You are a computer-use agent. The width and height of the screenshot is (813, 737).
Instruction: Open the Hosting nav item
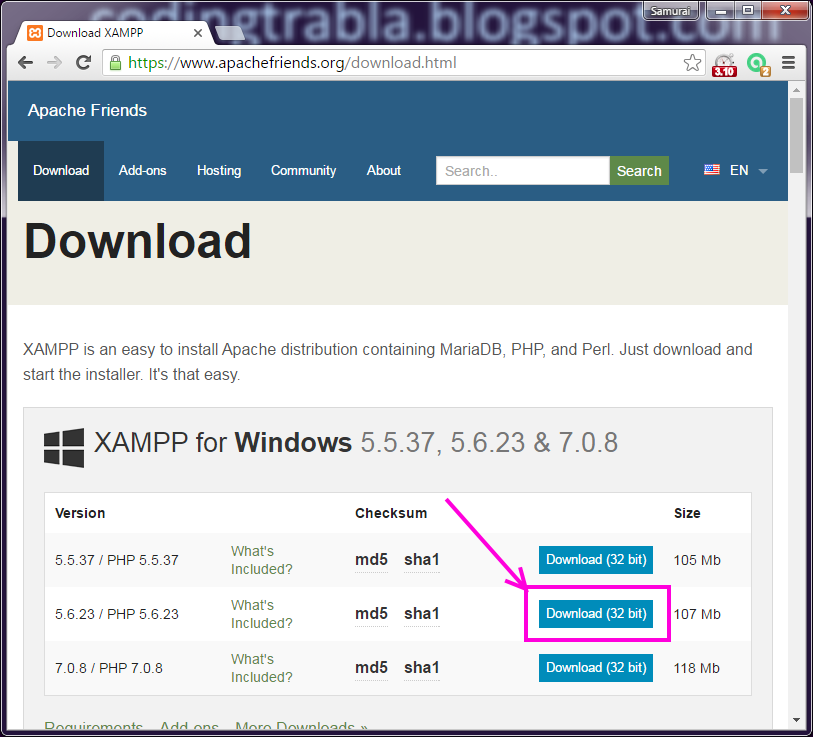click(x=219, y=171)
